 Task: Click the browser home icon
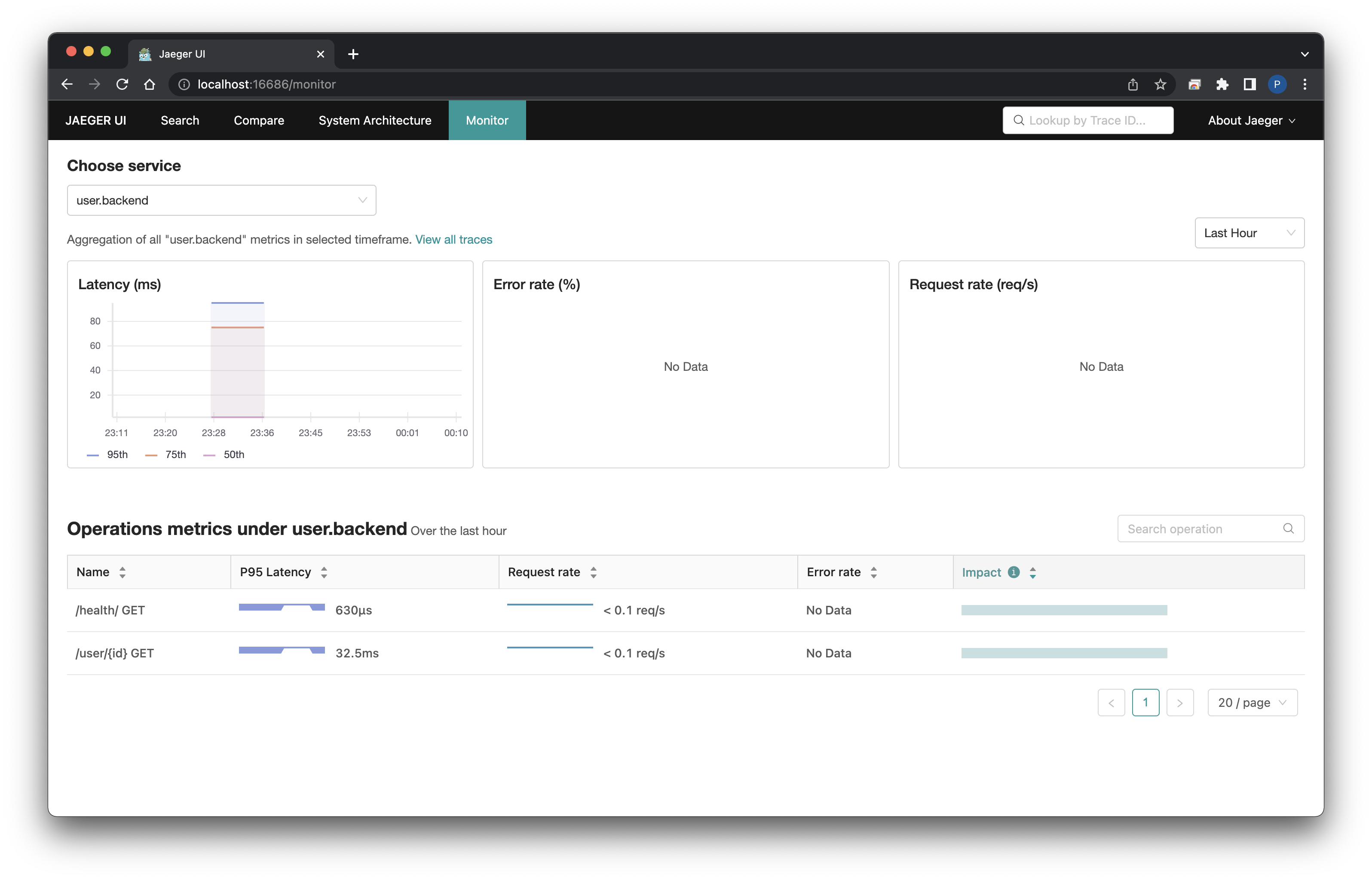[150, 84]
